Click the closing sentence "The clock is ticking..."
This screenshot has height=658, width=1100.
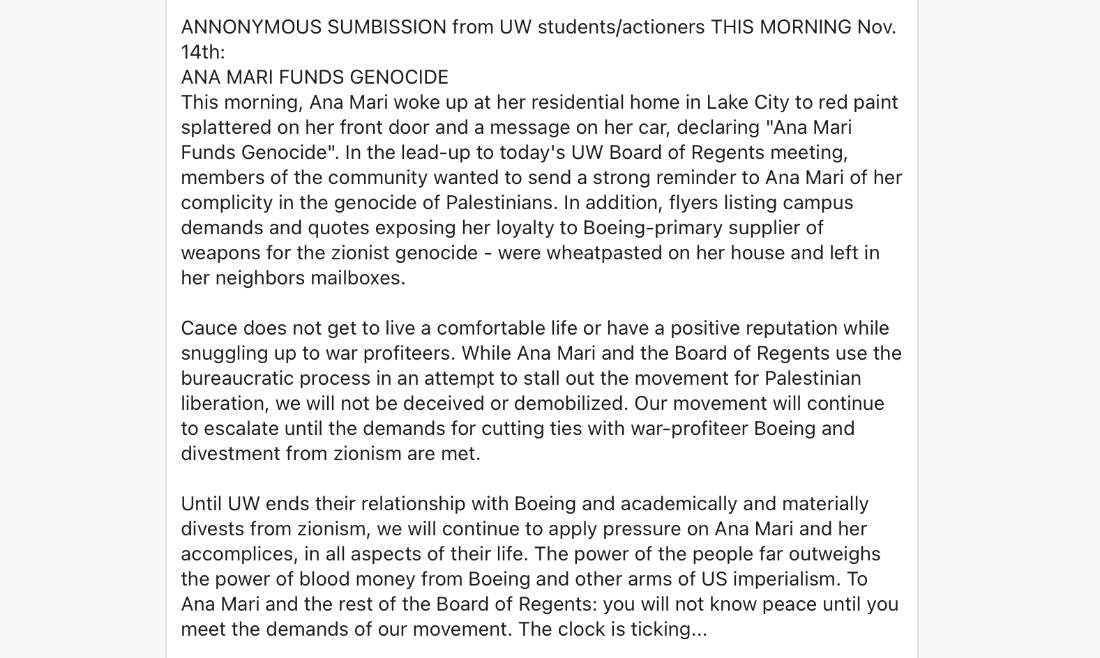612,629
